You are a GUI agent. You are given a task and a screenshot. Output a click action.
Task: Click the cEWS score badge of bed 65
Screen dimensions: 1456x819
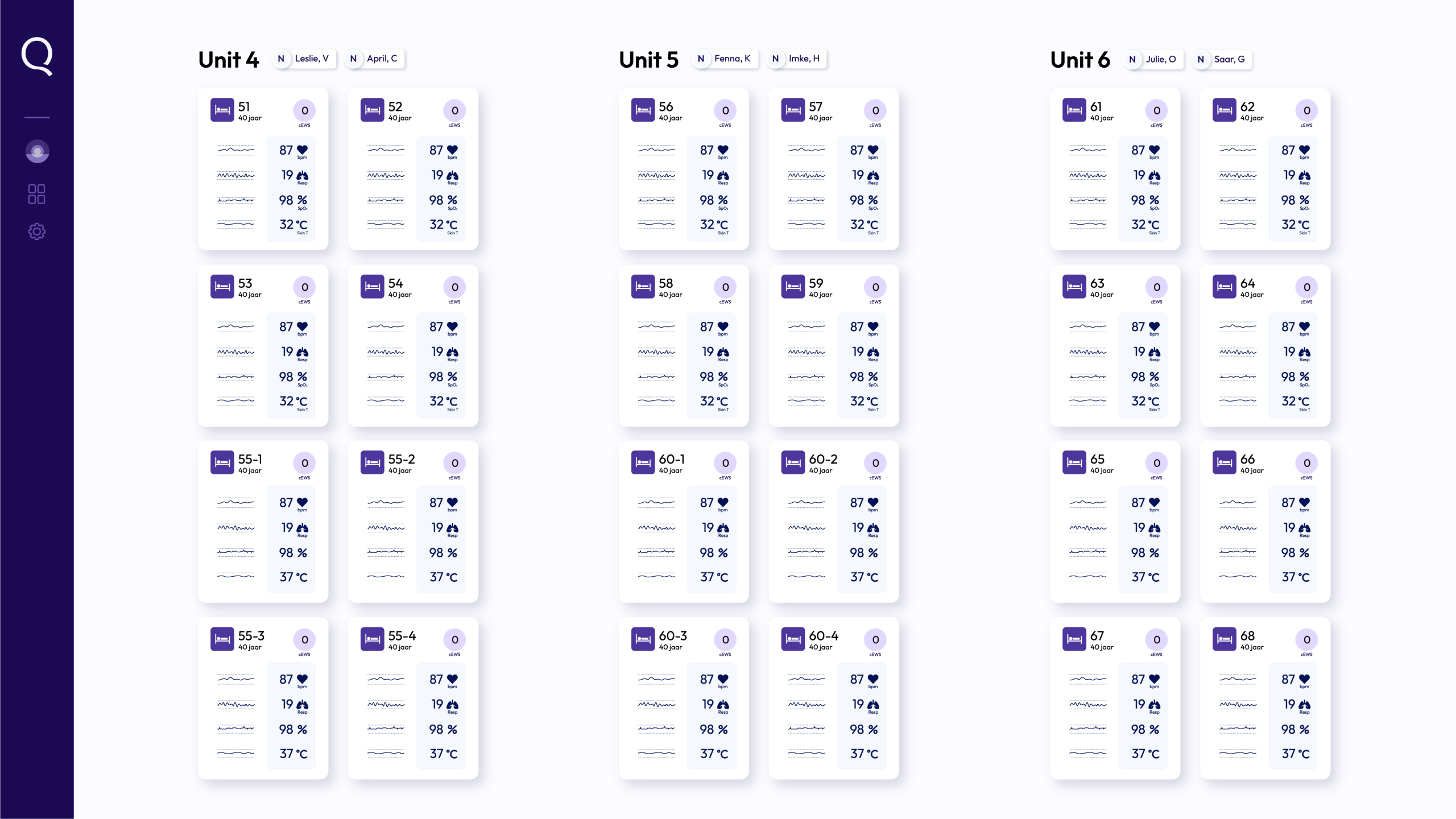point(1156,463)
